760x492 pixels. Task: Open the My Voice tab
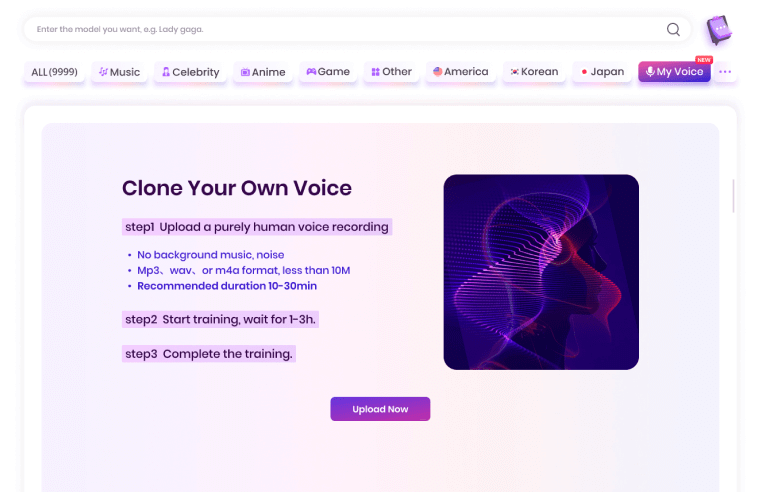coord(674,72)
